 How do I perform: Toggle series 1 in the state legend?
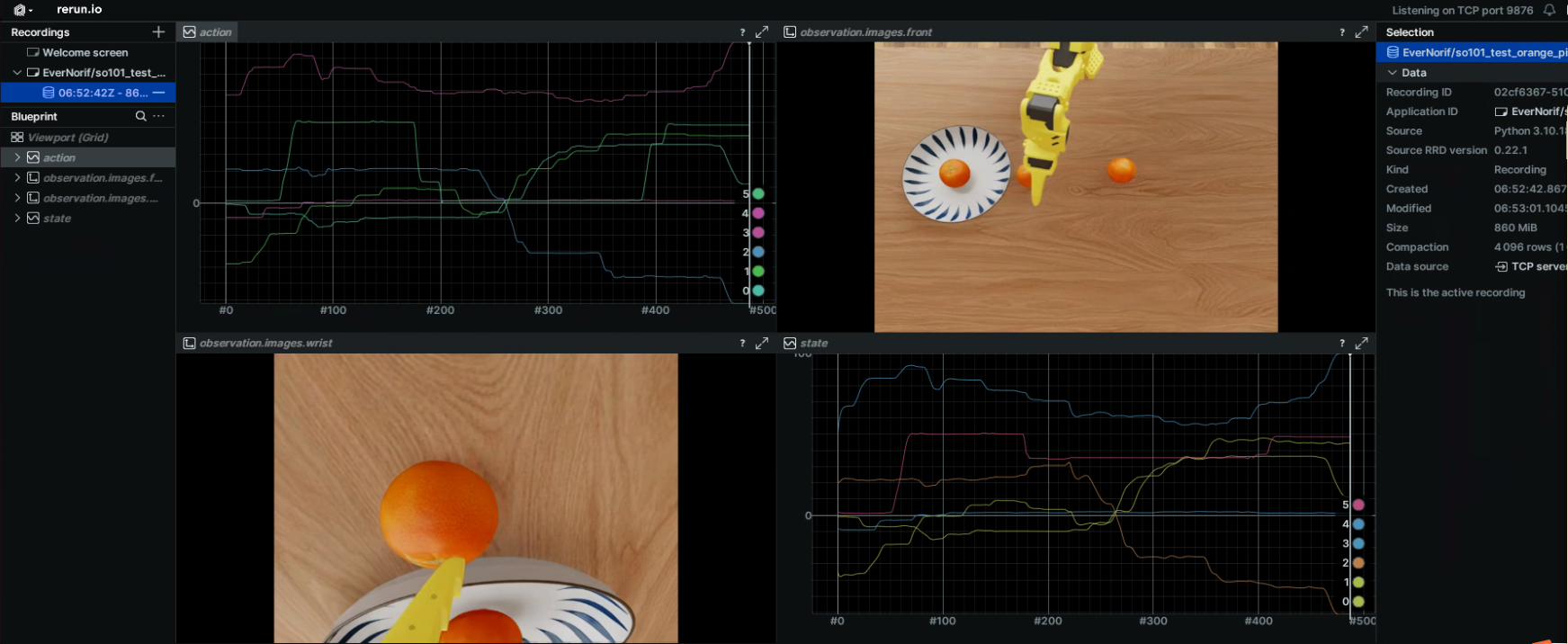tap(1358, 583)
